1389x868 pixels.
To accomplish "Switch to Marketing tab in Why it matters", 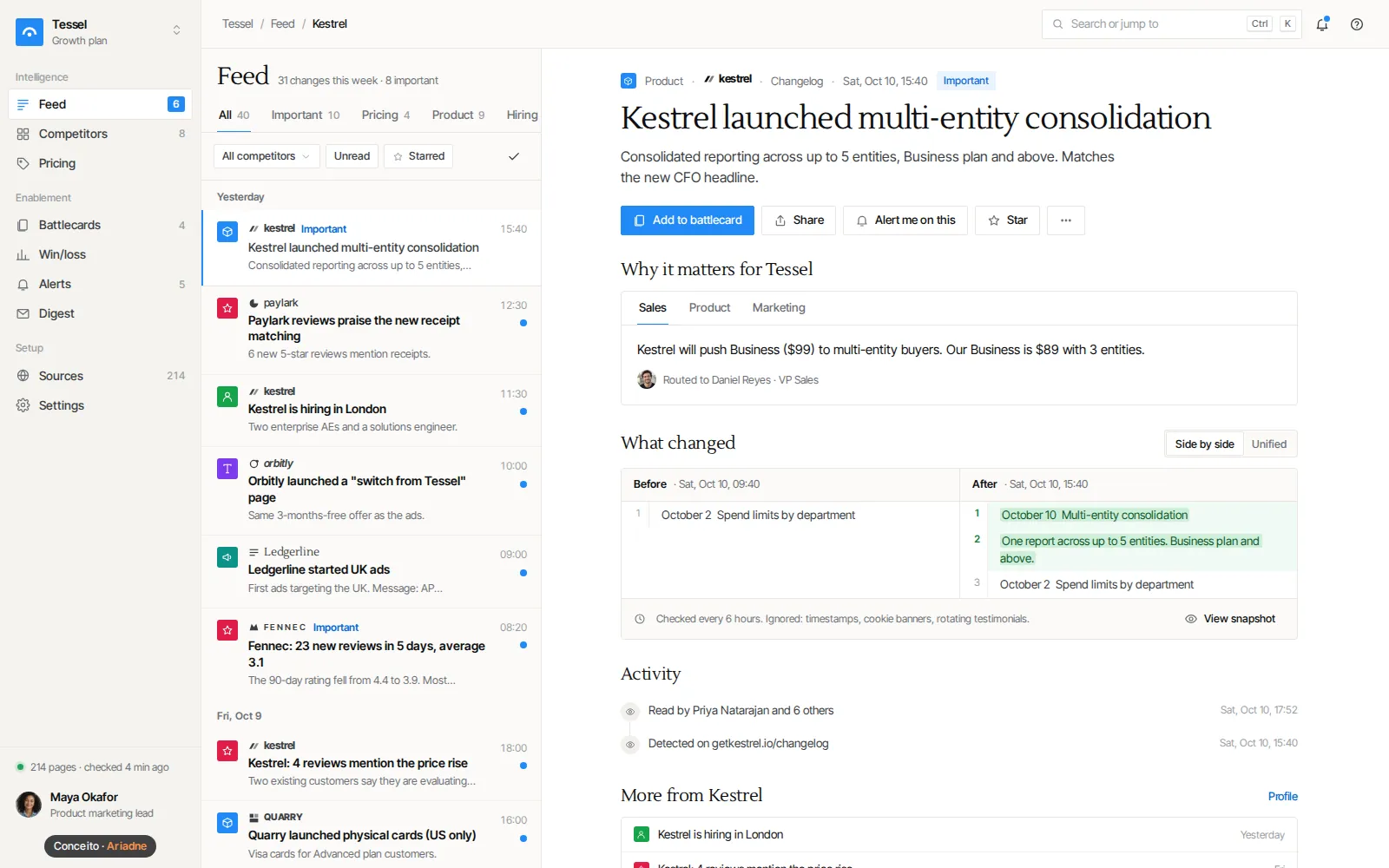I will click(779, 307).
